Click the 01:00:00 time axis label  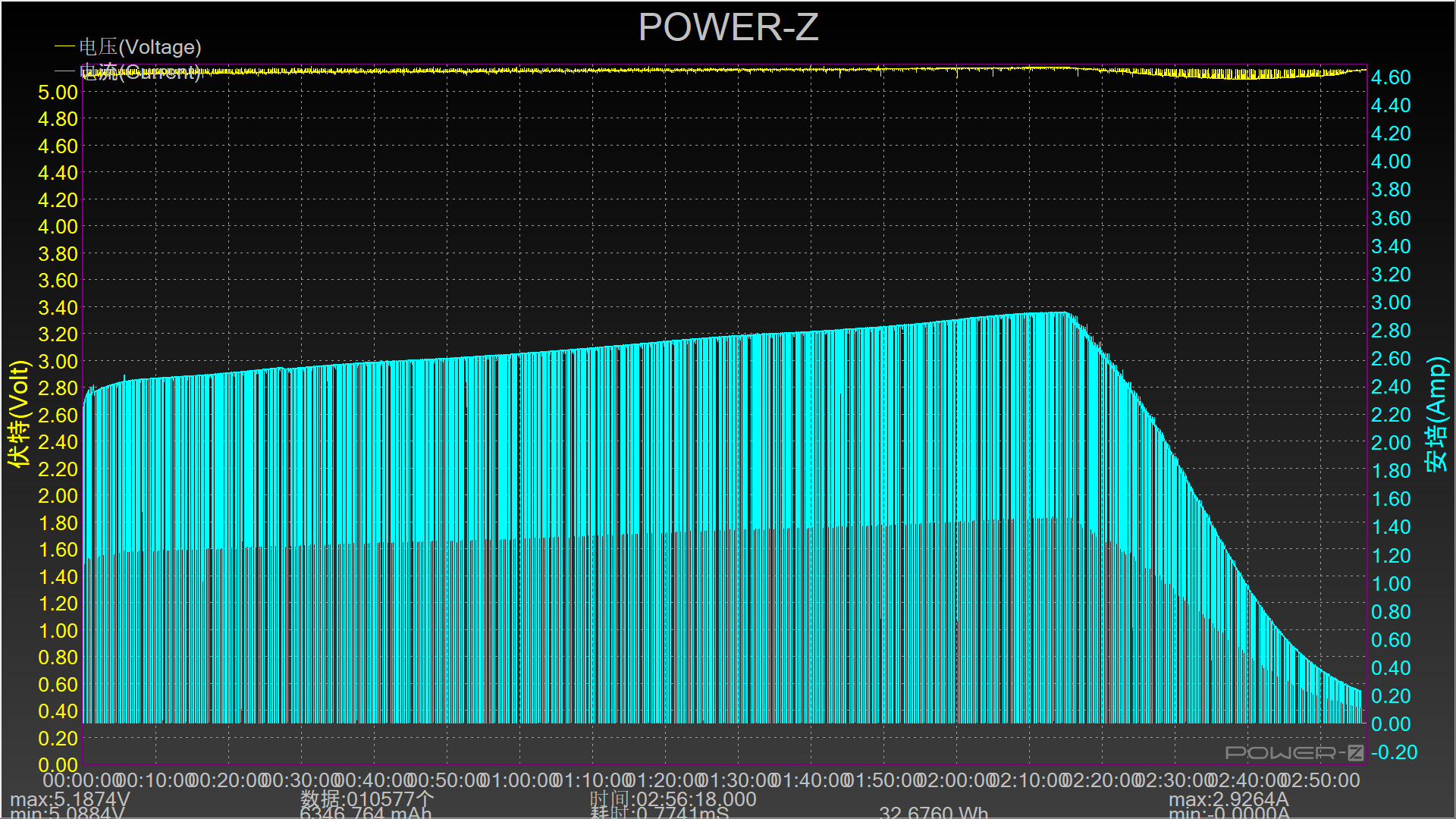coord(520,780)
